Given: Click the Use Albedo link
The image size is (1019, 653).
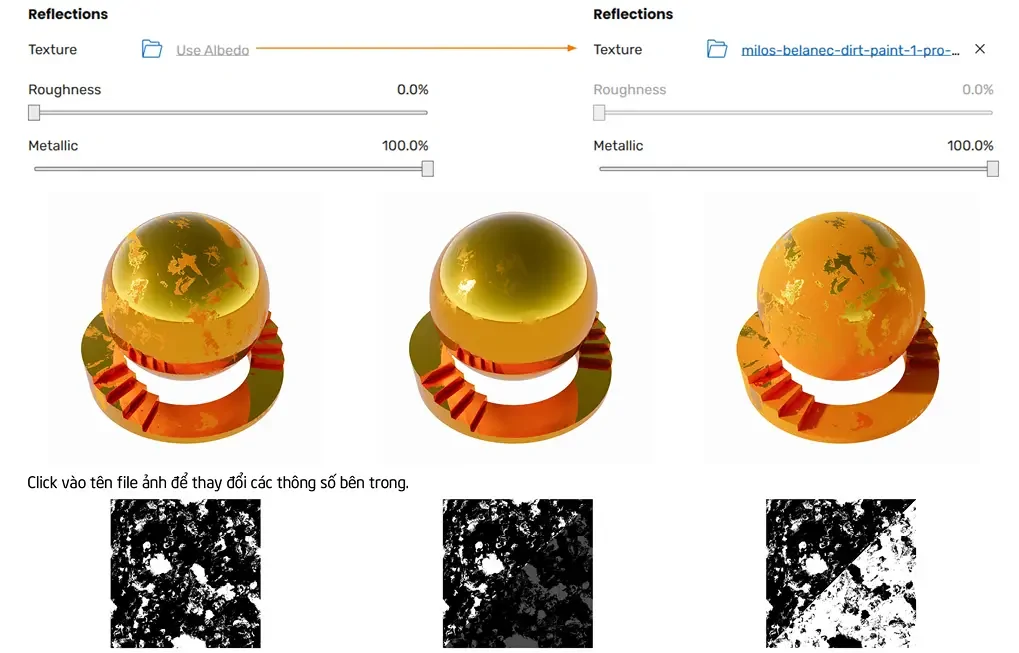Looking at the screenshot, I should point(212,50).
